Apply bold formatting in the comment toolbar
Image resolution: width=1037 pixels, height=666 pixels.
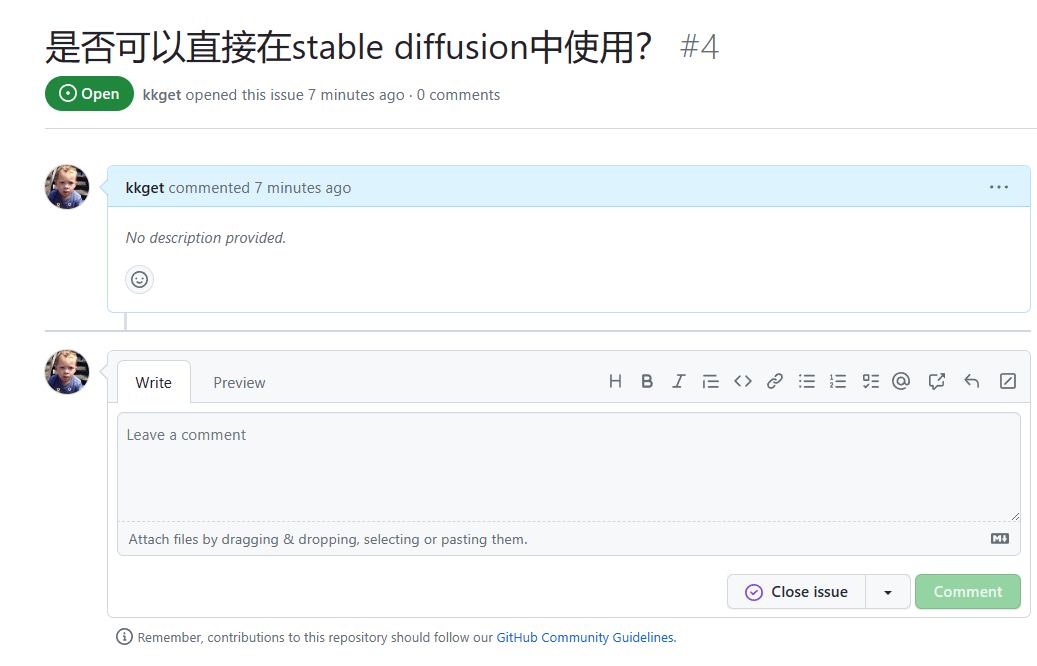[x=647, y=381]
